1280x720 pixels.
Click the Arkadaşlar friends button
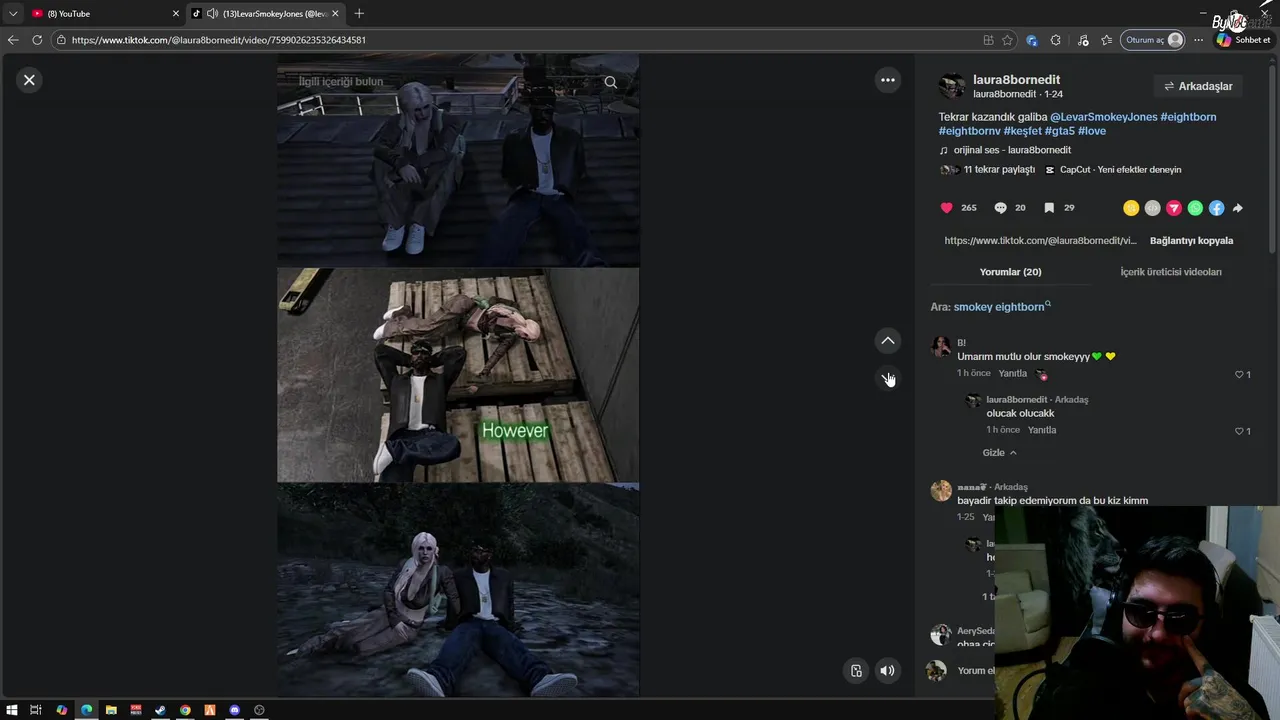[1198, 86]
